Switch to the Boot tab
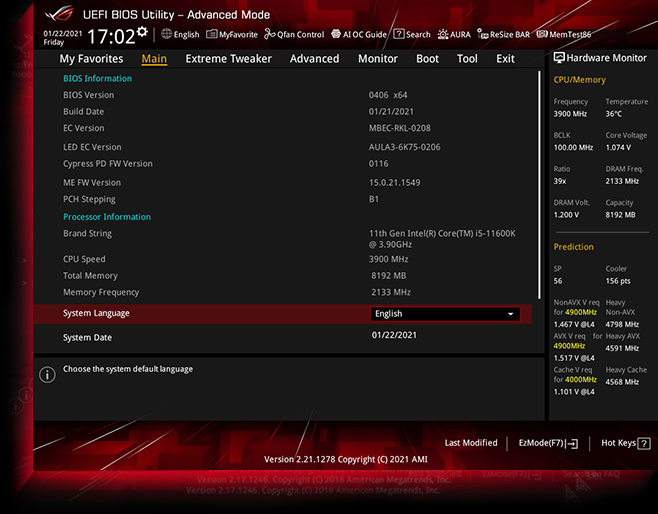Viewport: 658px width, 514px height. click(x=427, y=59)
